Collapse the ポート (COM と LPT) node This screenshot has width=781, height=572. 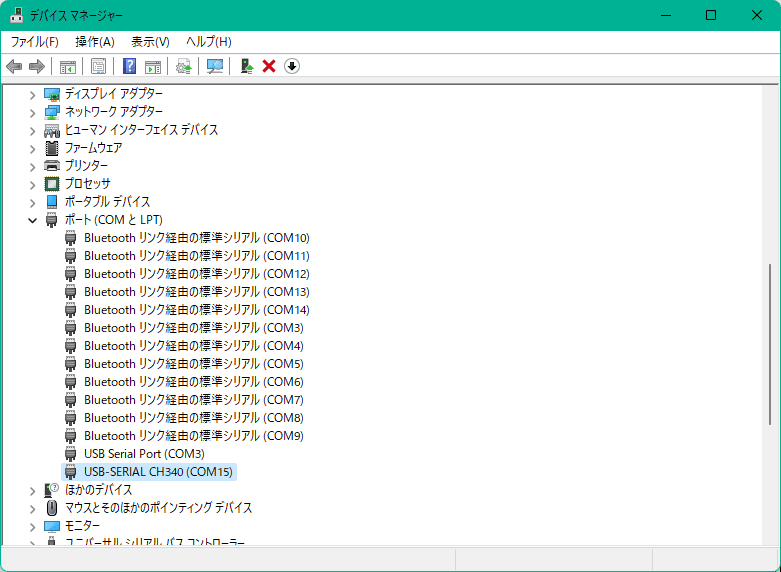[33, 220]
